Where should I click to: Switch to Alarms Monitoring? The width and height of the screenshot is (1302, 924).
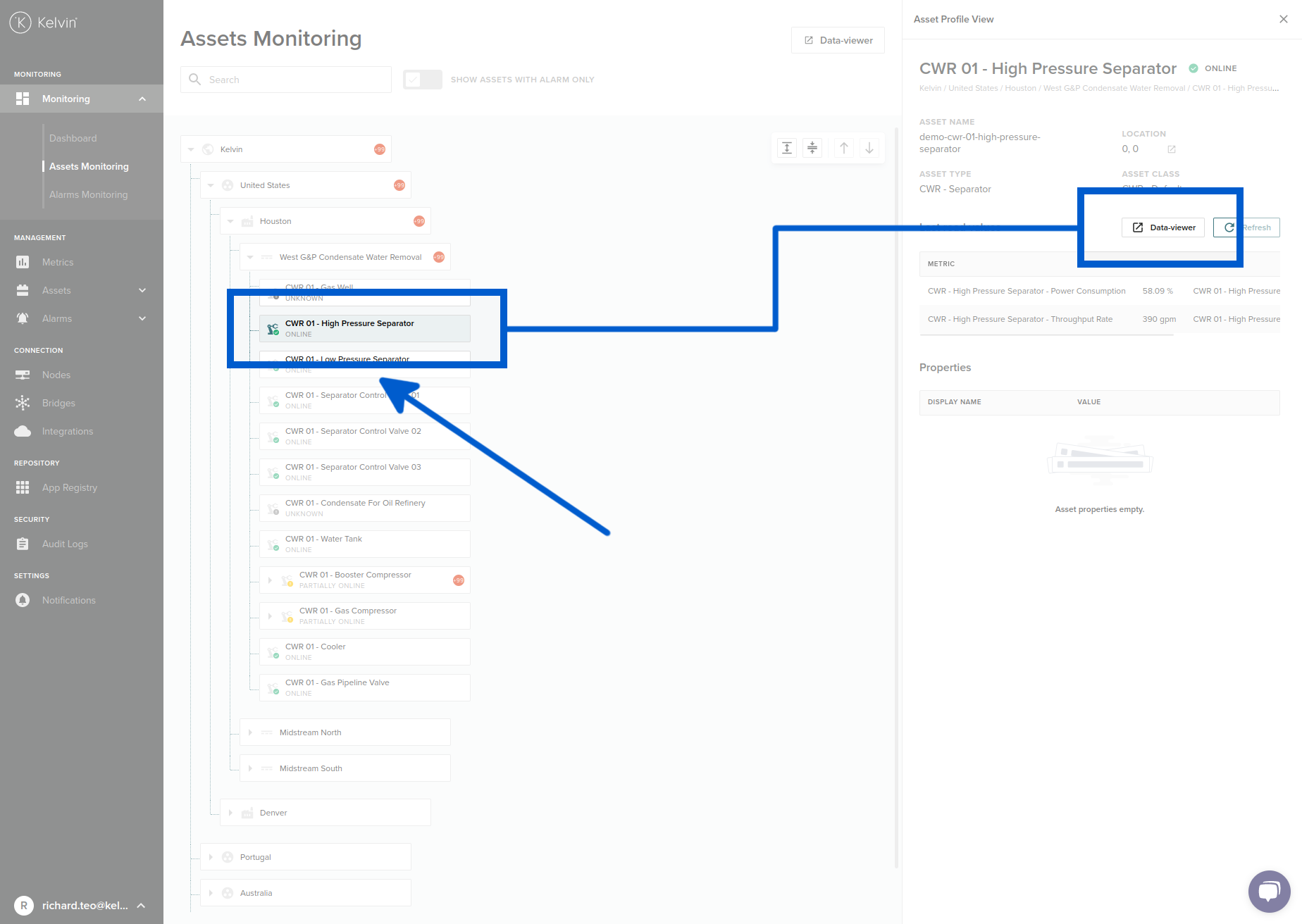pyautogui.click(x=88, y=194)
